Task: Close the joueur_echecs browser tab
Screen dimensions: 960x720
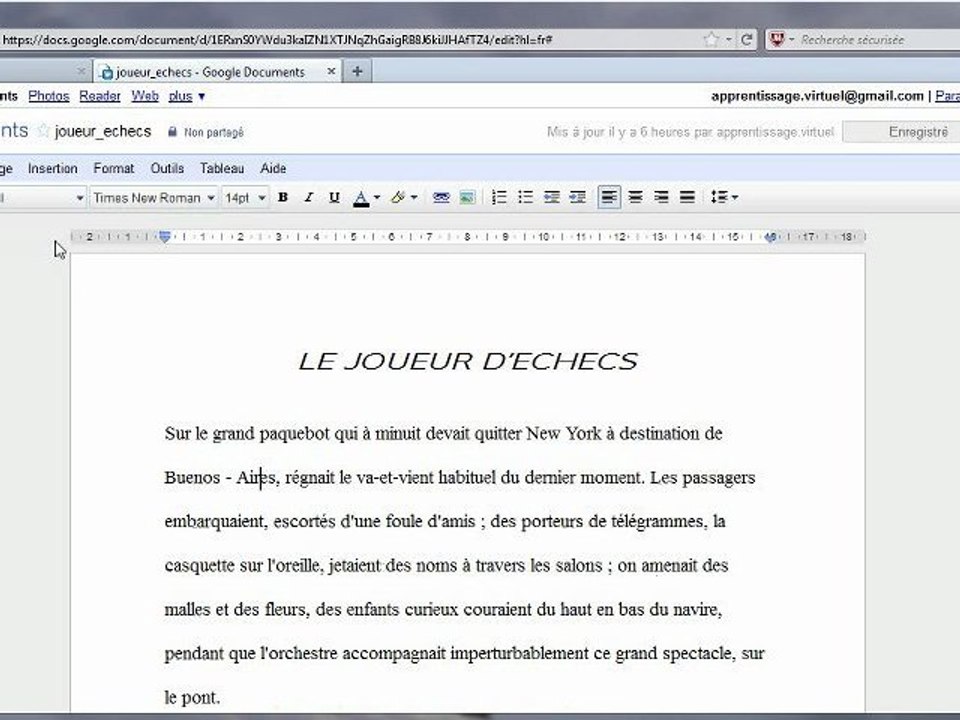Action: click(331, 72)
